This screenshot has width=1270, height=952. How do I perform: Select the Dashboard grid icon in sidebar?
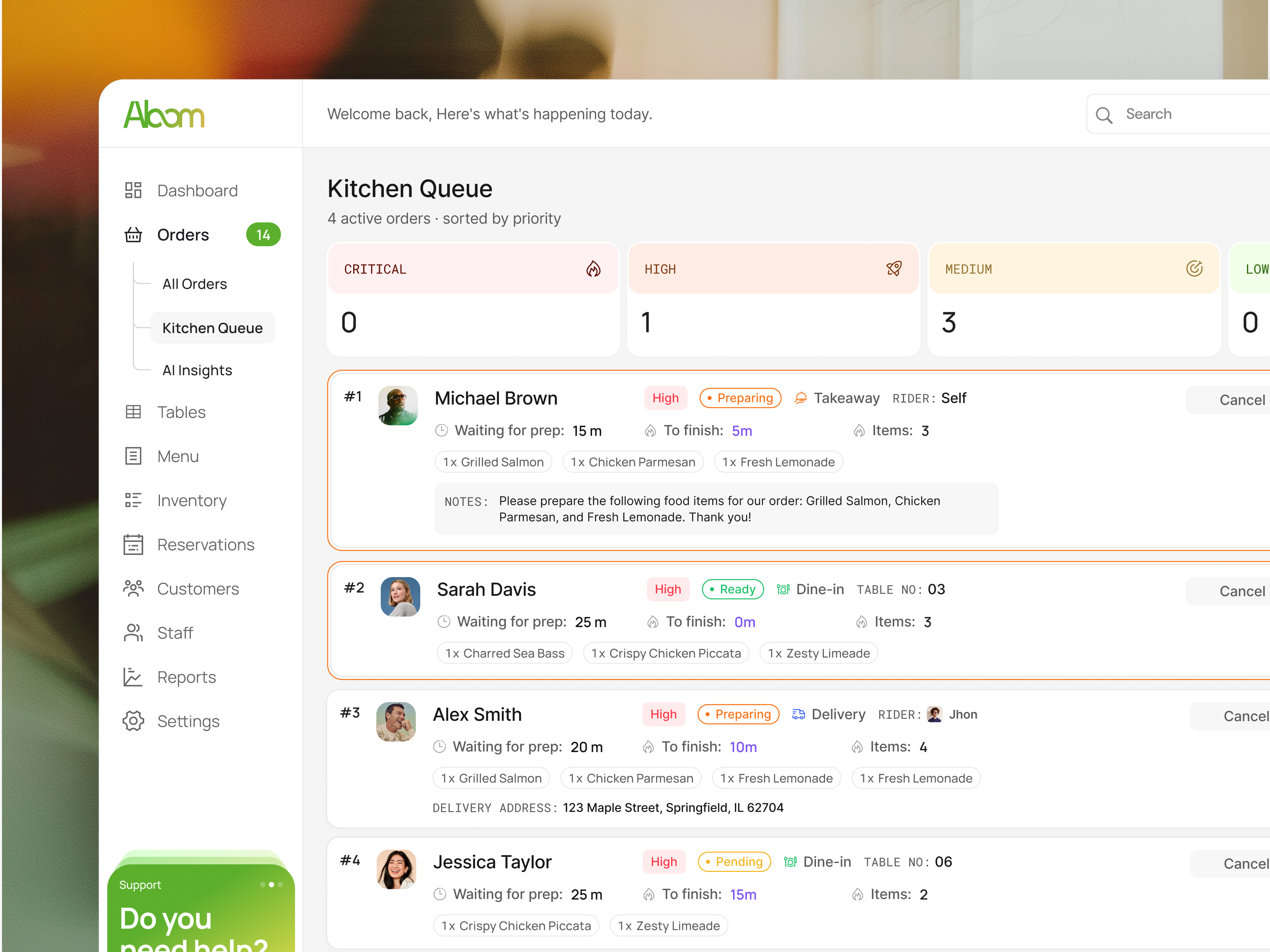pyautogui.click(x=133, y=190)
